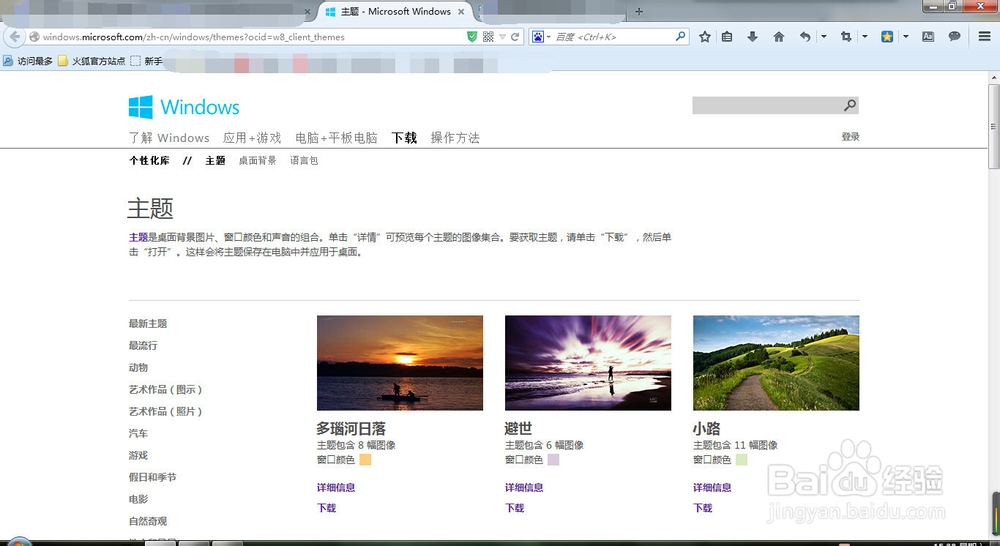Screen dimensions: 1000x546
Task: Open the 火狐官方站点 bookmark folder
Action: pos(91,61)
